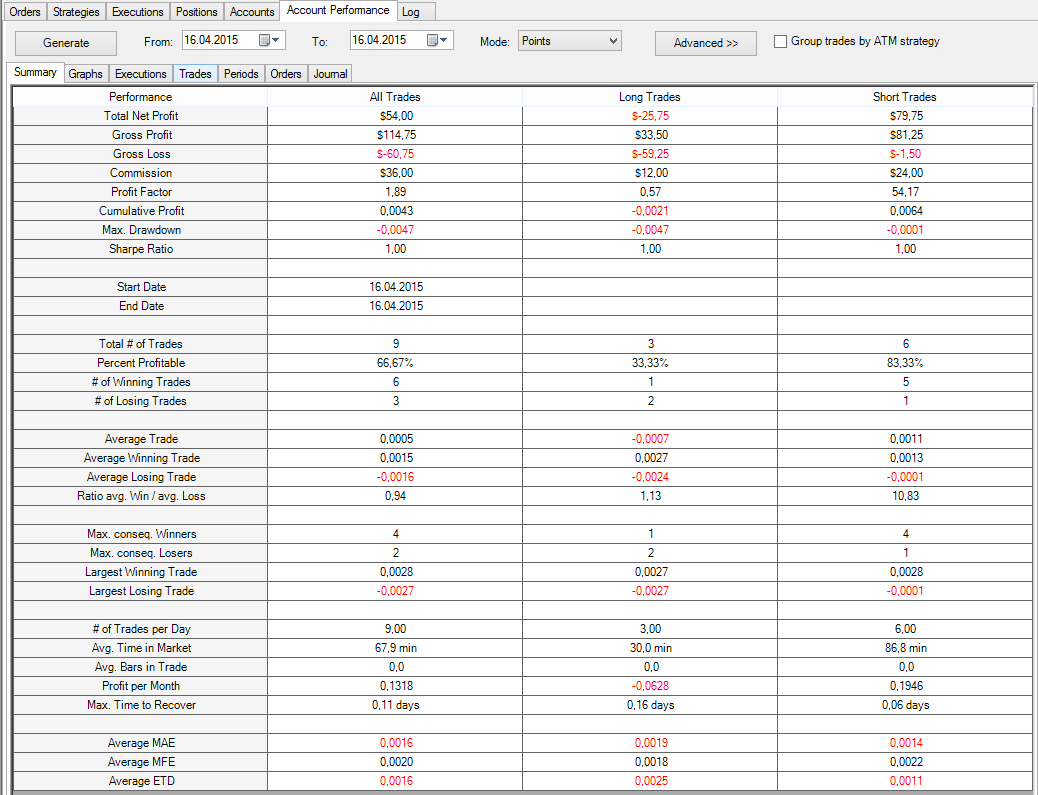1038x795 pixels.
Task: Open the From date calendar picker
Action: click(x=269, y=40)
